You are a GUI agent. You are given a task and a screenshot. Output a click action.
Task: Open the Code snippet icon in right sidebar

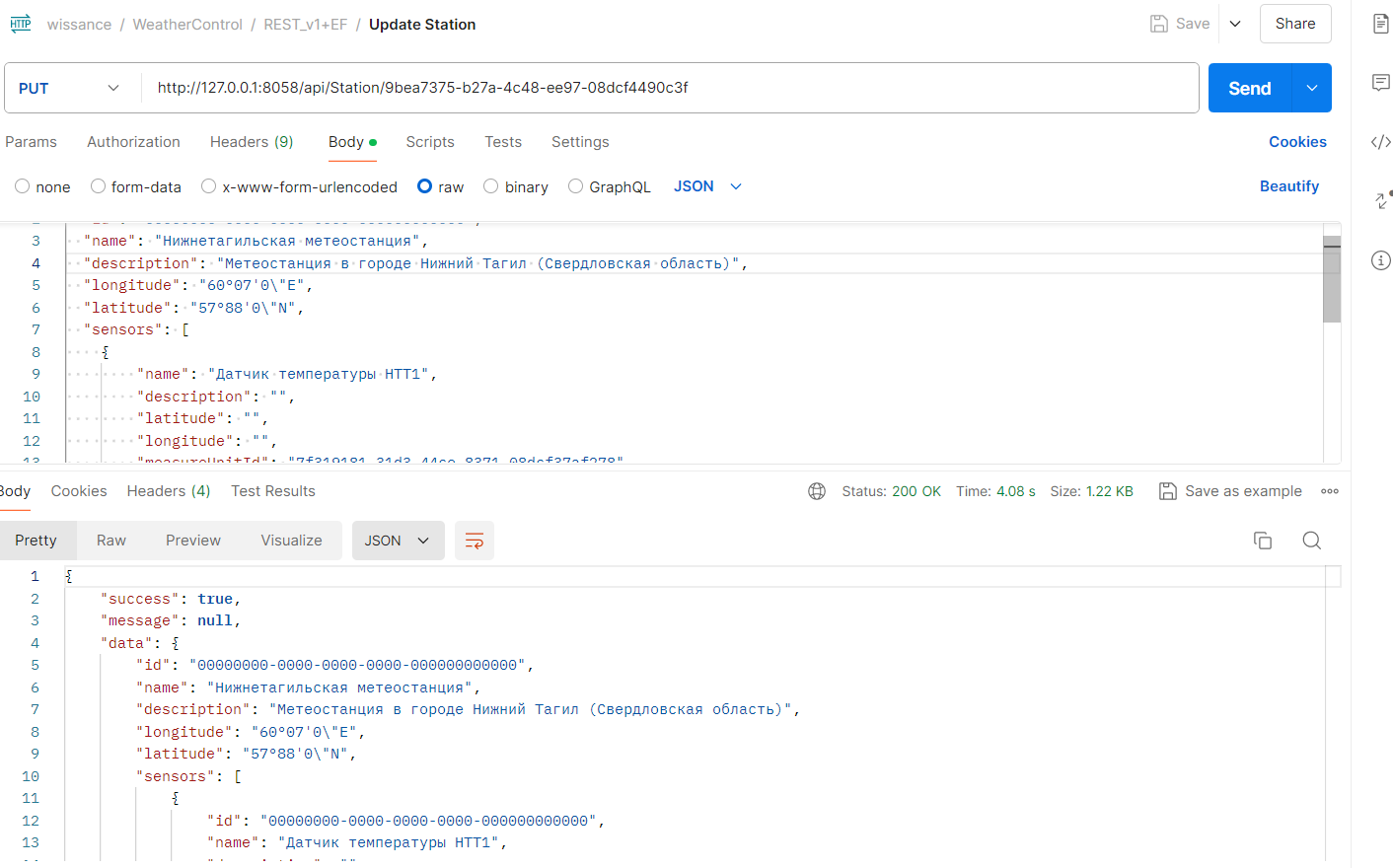click(x=1381, y=142)
